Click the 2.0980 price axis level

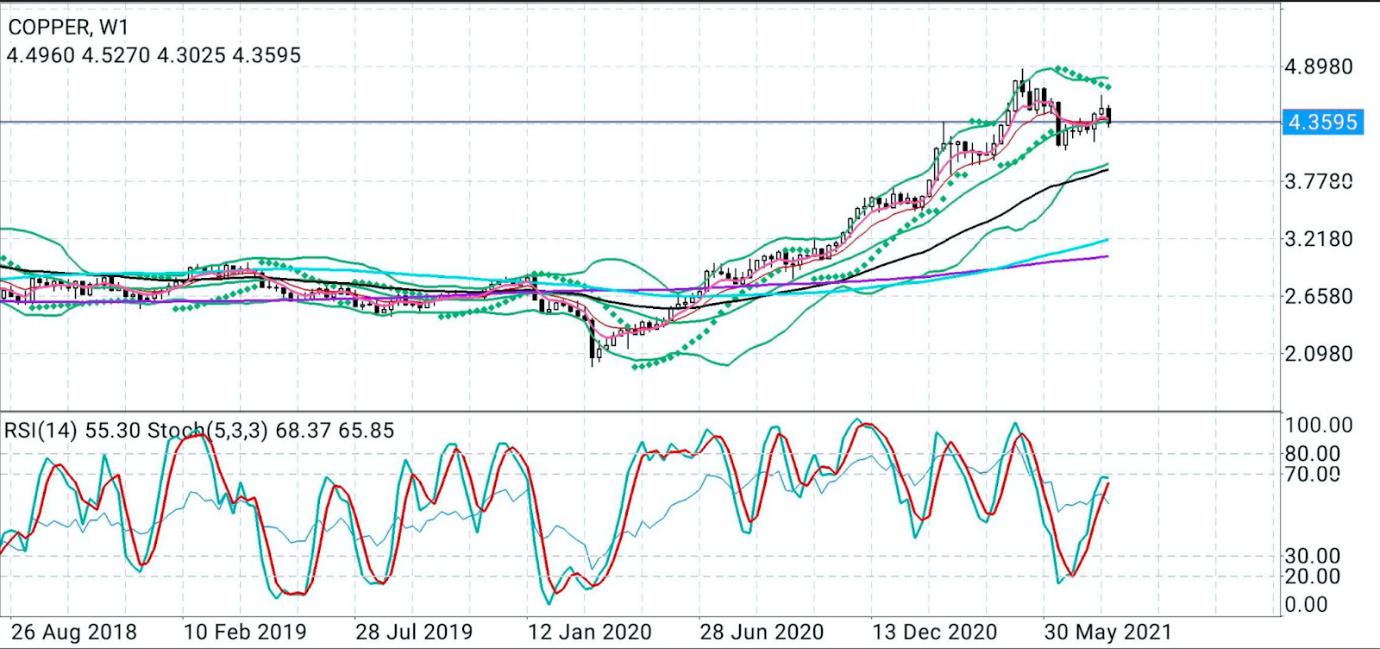click(x=1321, y=353)
